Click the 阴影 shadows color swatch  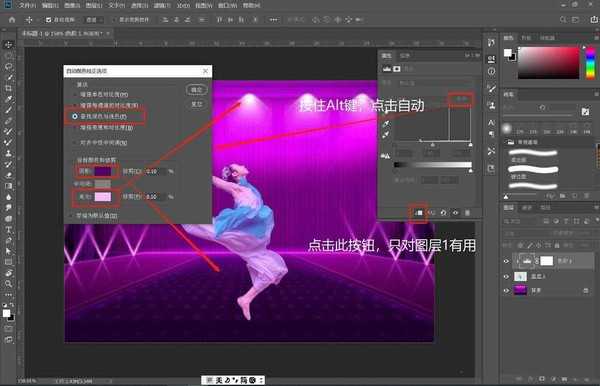103,171
